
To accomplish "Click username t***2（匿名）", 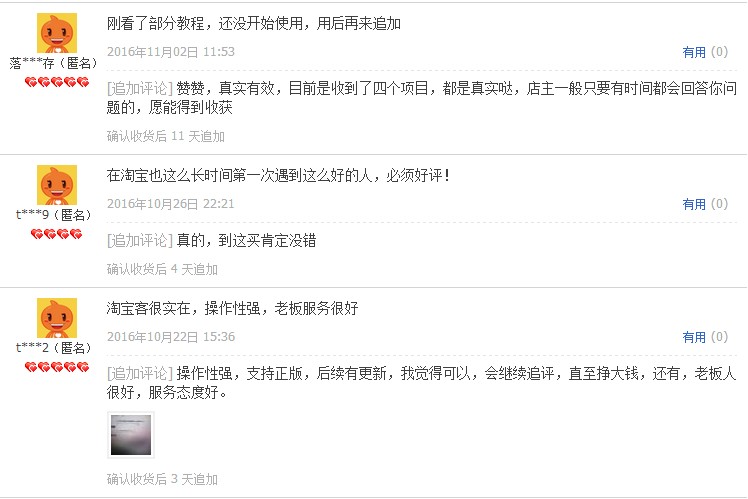I will 53,348.
